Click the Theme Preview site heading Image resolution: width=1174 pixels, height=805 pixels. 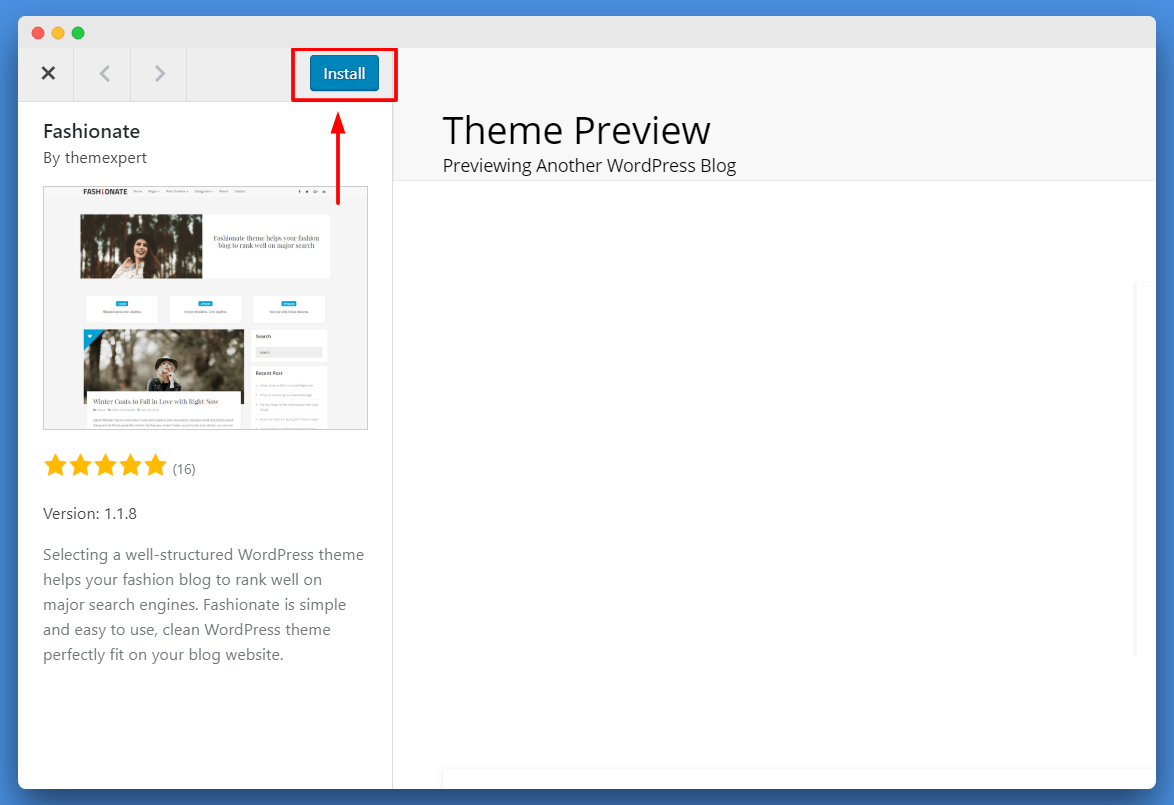pos(577,131)
